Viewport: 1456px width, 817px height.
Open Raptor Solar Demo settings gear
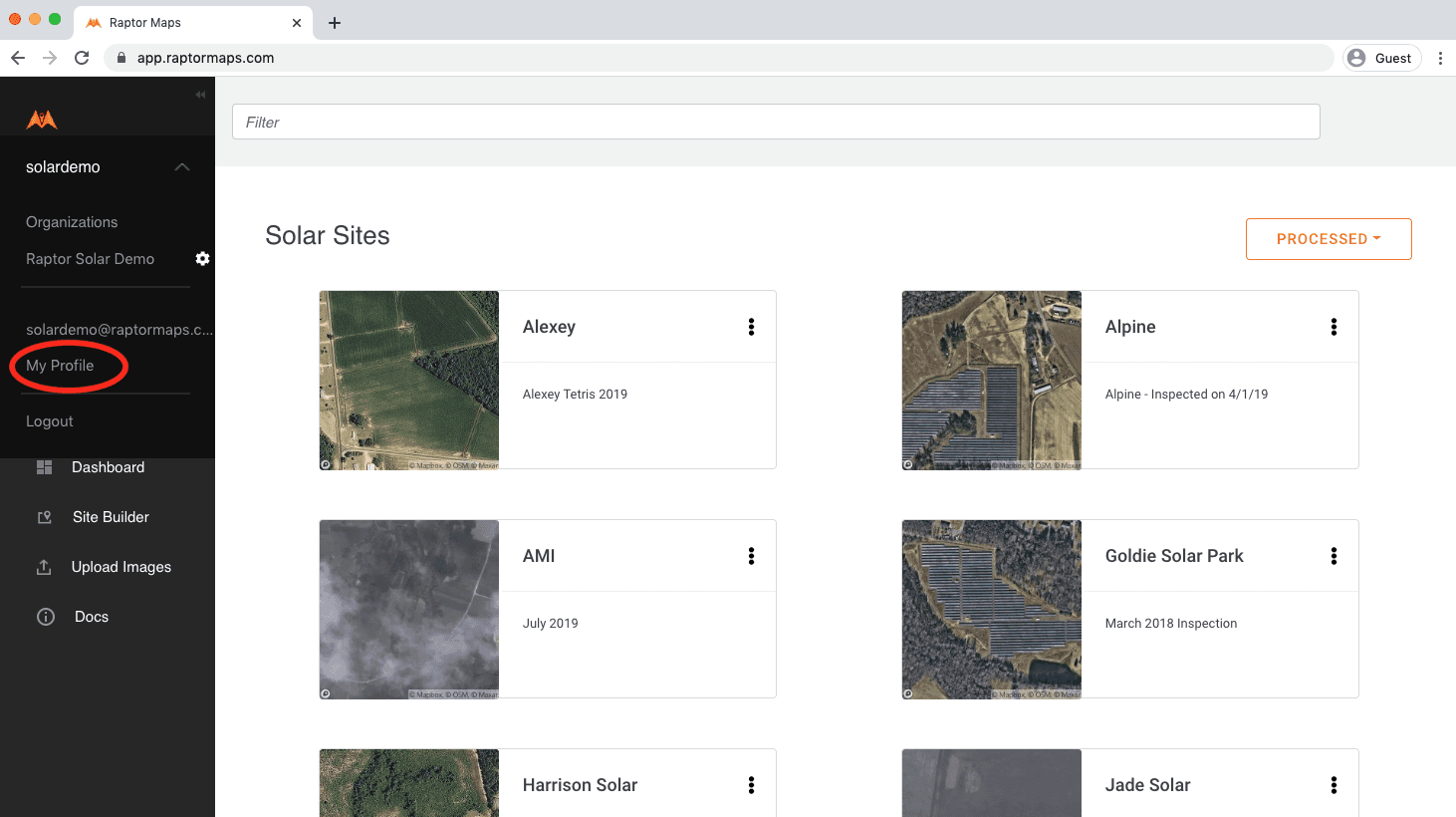coord(202,259)
